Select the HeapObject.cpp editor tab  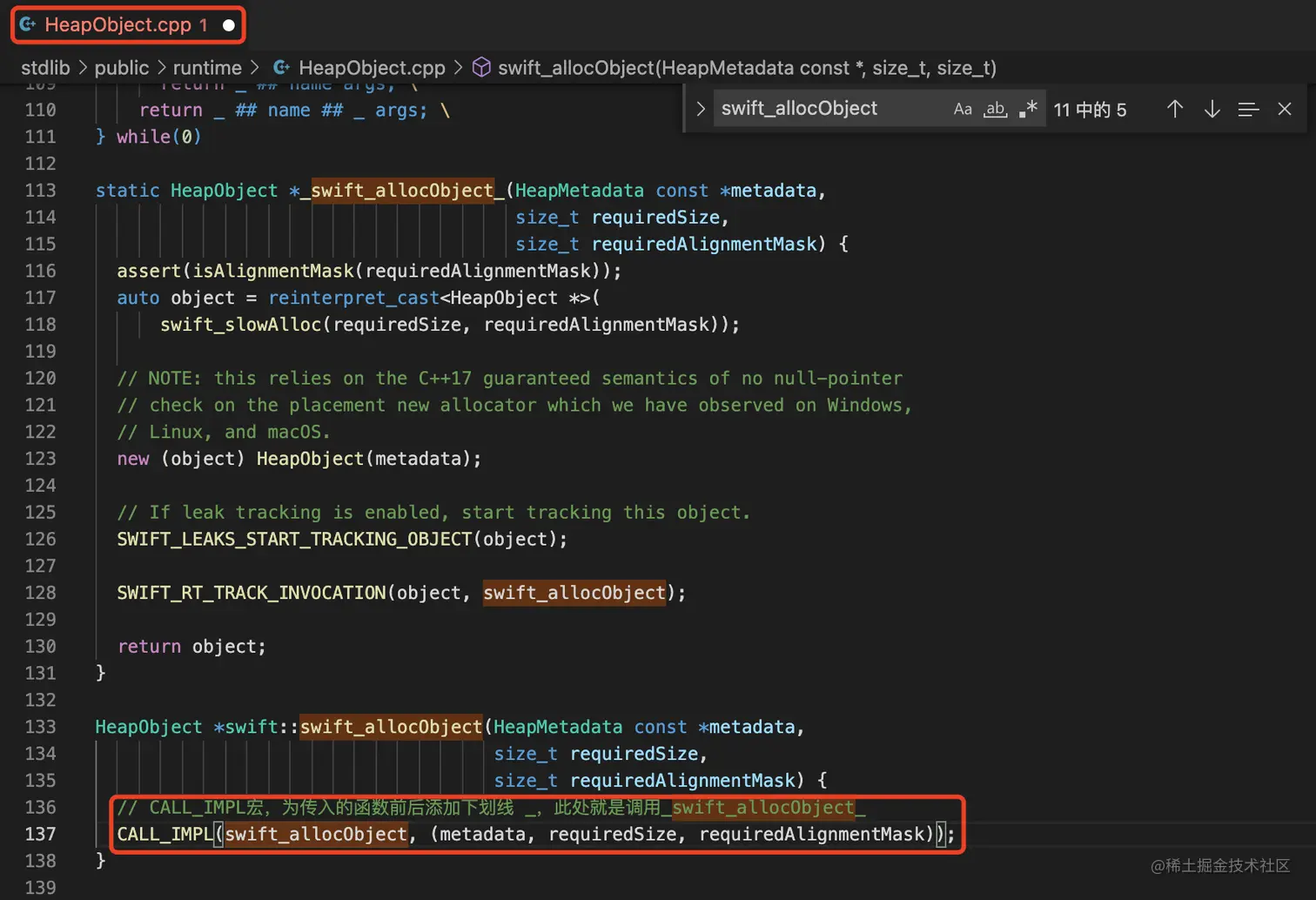(x=127, y=24)
